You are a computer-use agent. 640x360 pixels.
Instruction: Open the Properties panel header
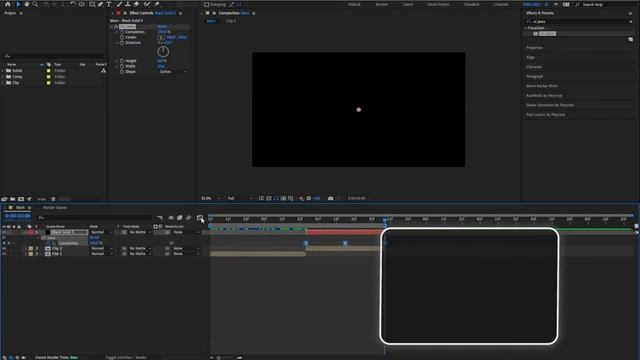534,48
